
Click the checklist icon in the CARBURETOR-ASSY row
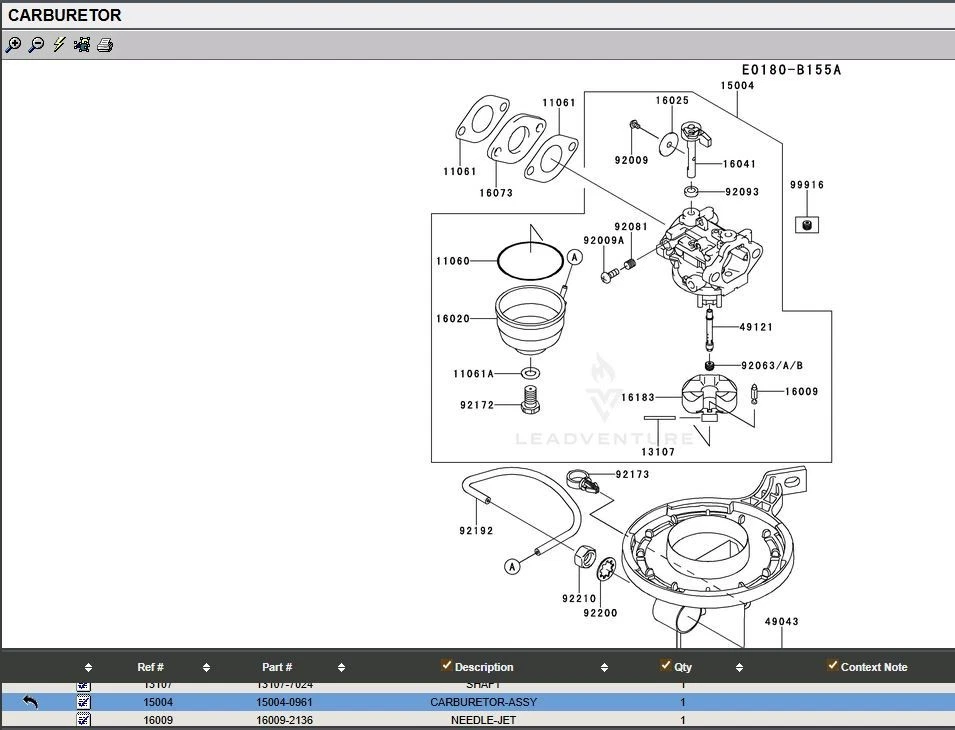coord(83,702)
